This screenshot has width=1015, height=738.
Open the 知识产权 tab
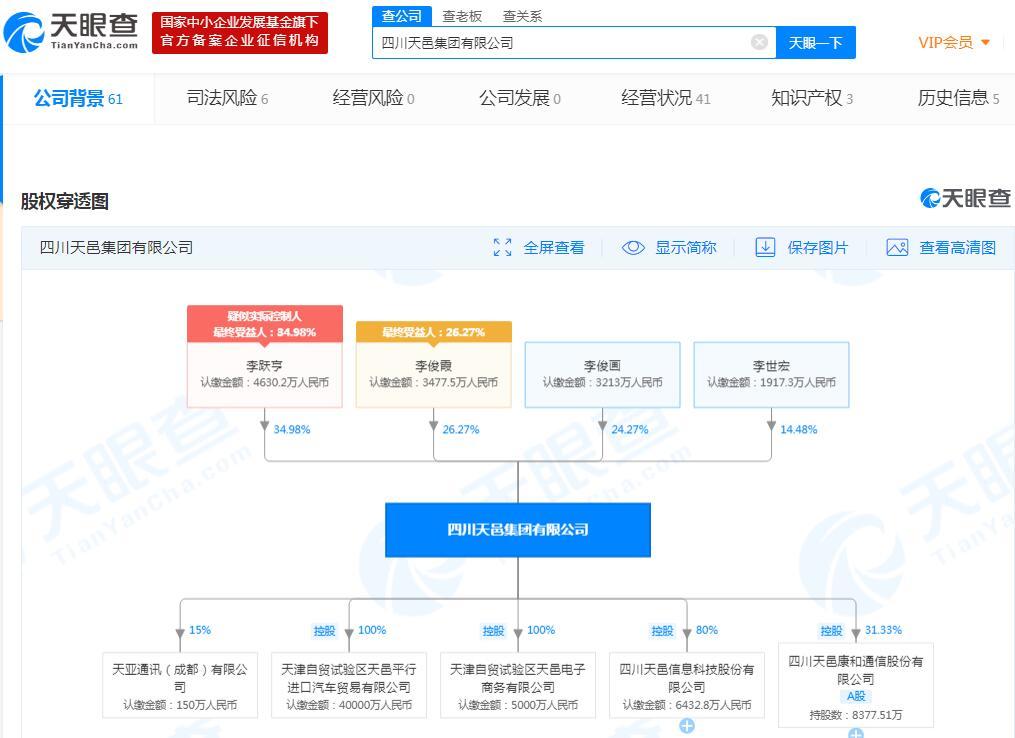click(x=812, y=98)
